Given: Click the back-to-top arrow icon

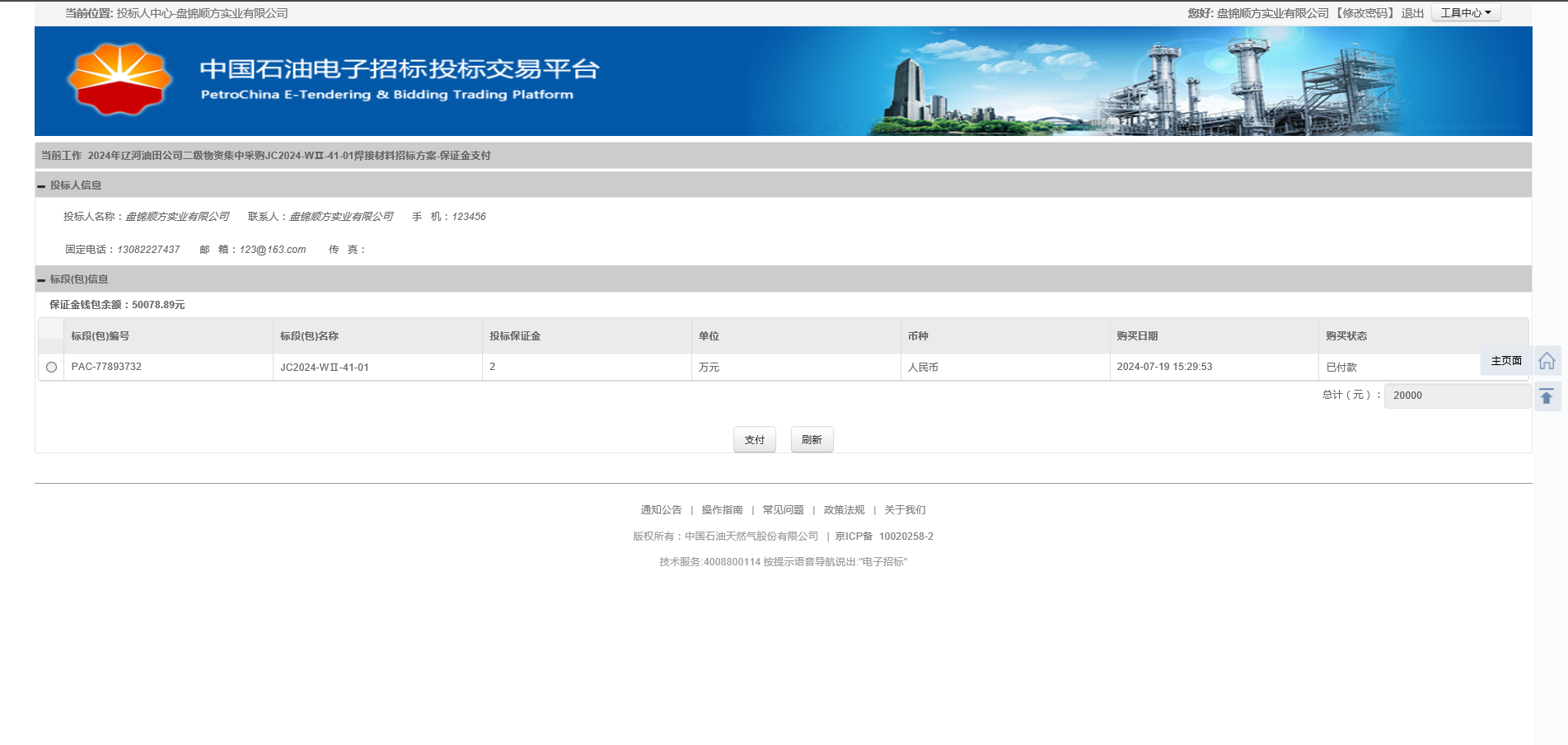Looking at the screenshot, I should [1547, 396].
